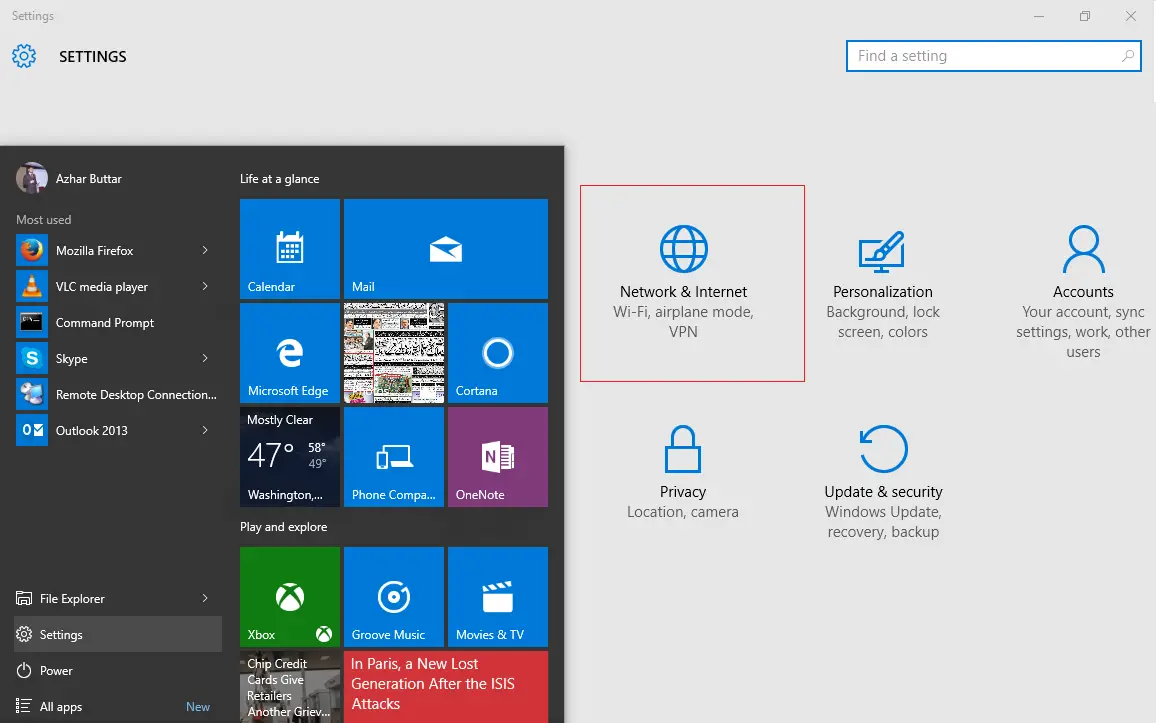Click the Skype icon

tap(32, 358)
